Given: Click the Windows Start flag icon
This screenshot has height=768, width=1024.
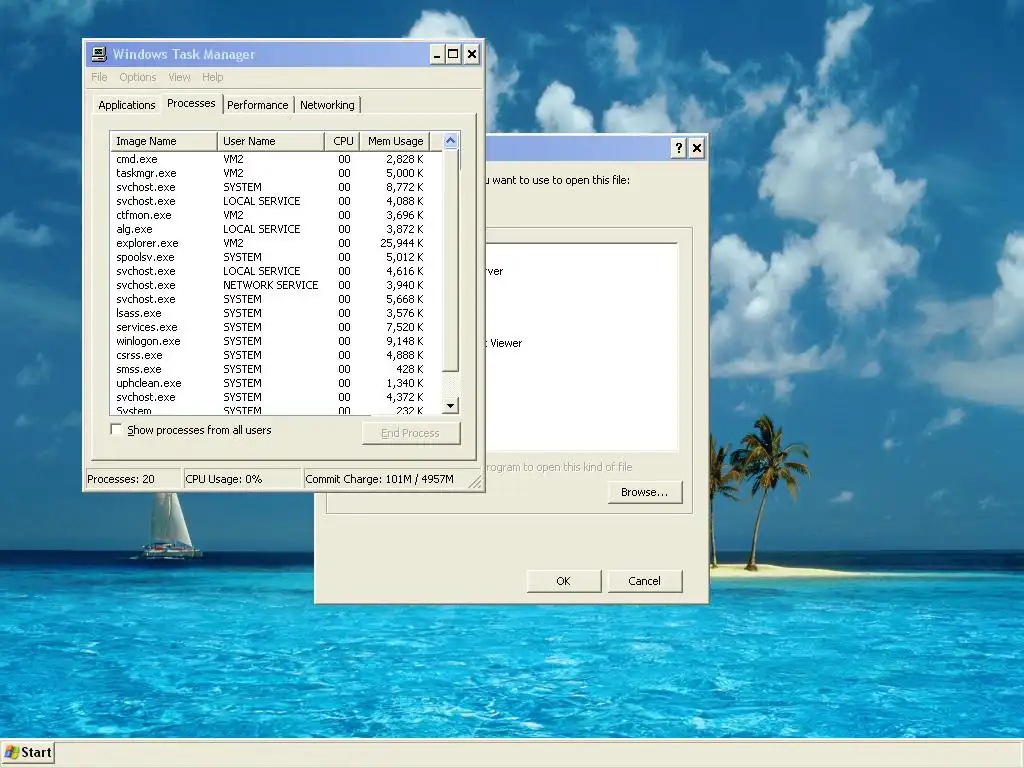Looking at the screenshot, I should pos(11,752).
